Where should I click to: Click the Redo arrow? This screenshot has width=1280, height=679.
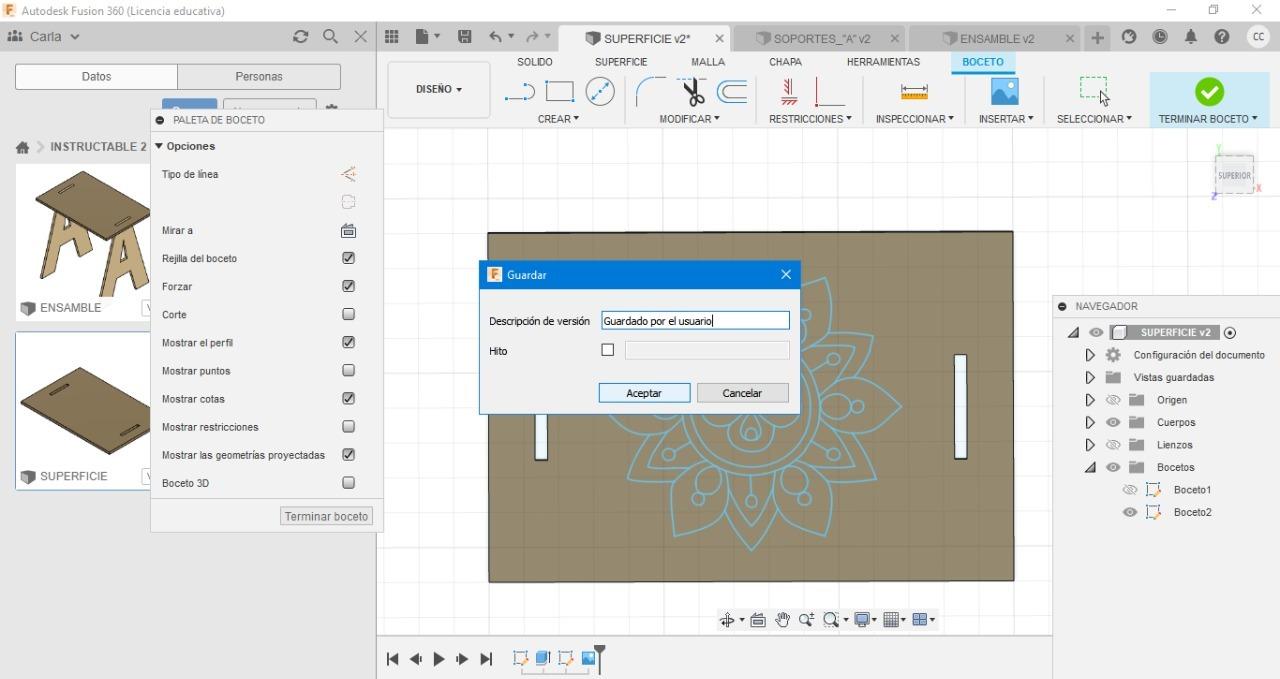click(532, 36)
